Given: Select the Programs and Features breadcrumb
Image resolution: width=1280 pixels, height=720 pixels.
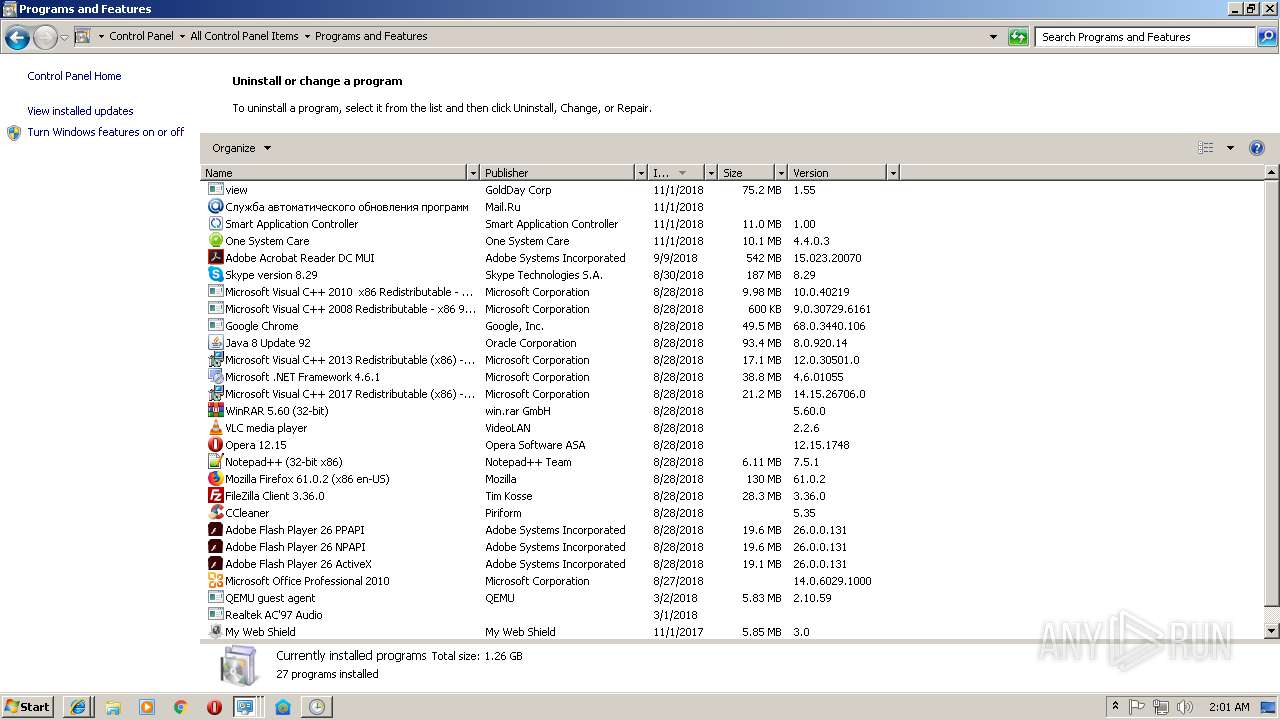Looking at the screenshot, I should (371, 36).
